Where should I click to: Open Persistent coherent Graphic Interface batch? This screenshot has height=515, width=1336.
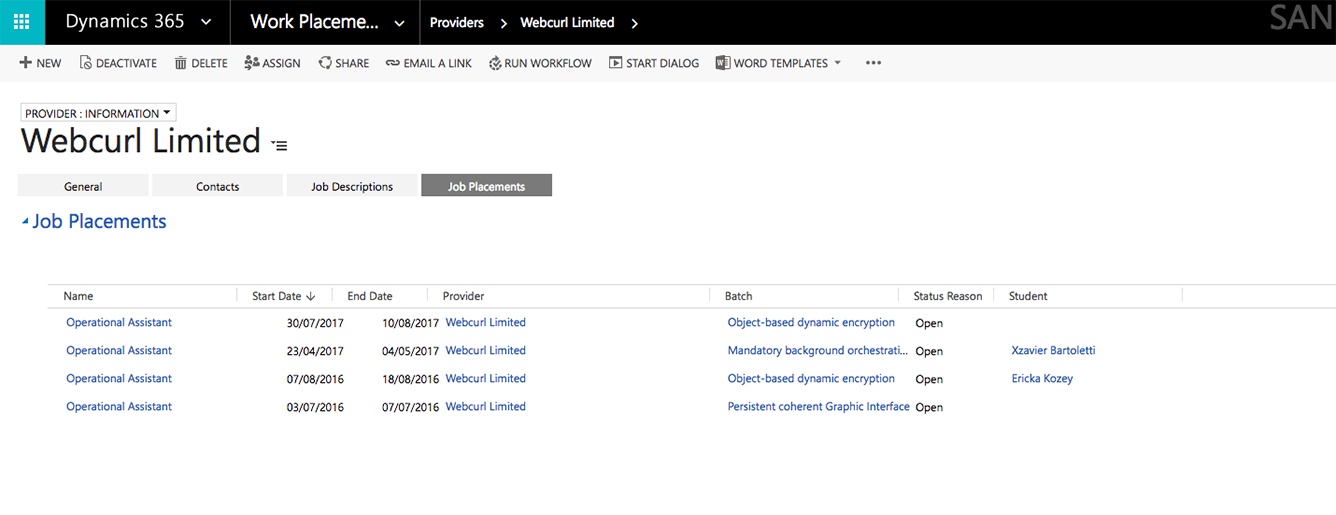pos(818,406)
